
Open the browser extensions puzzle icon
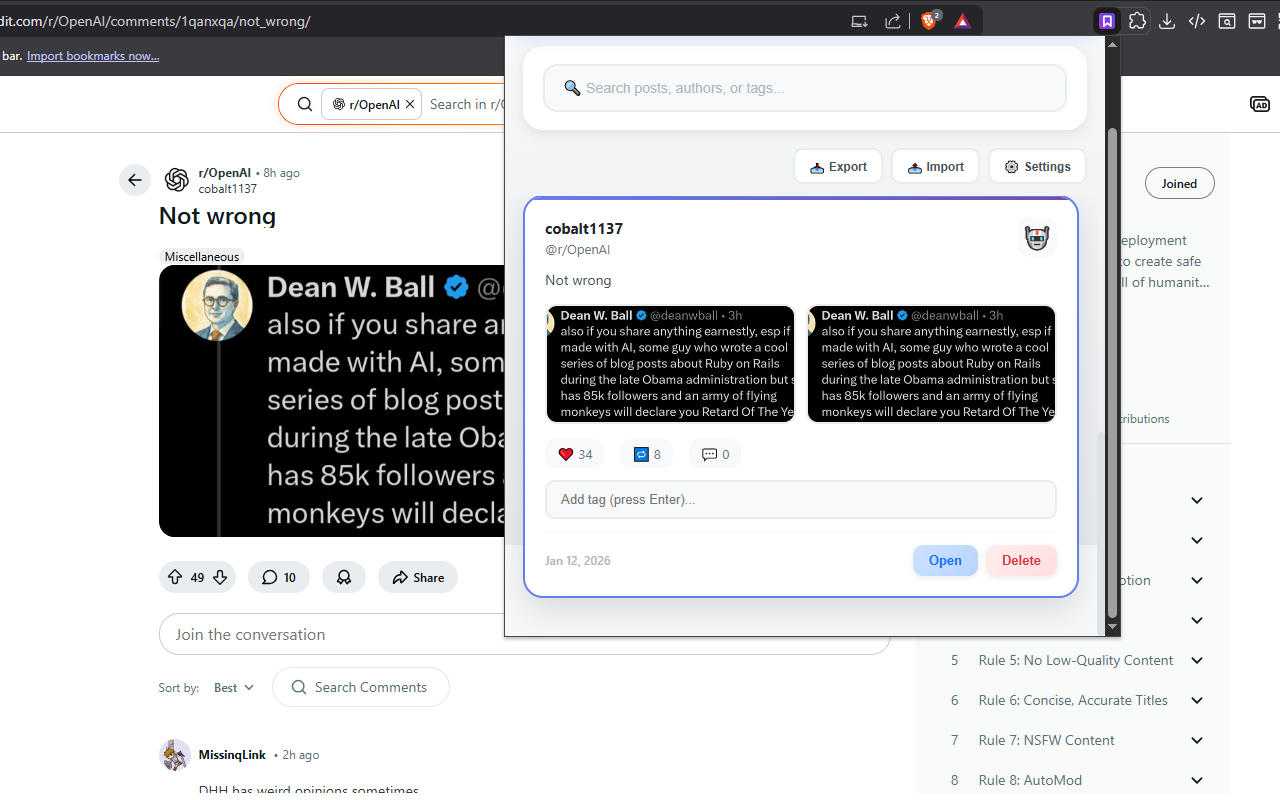pos(1137,21)
